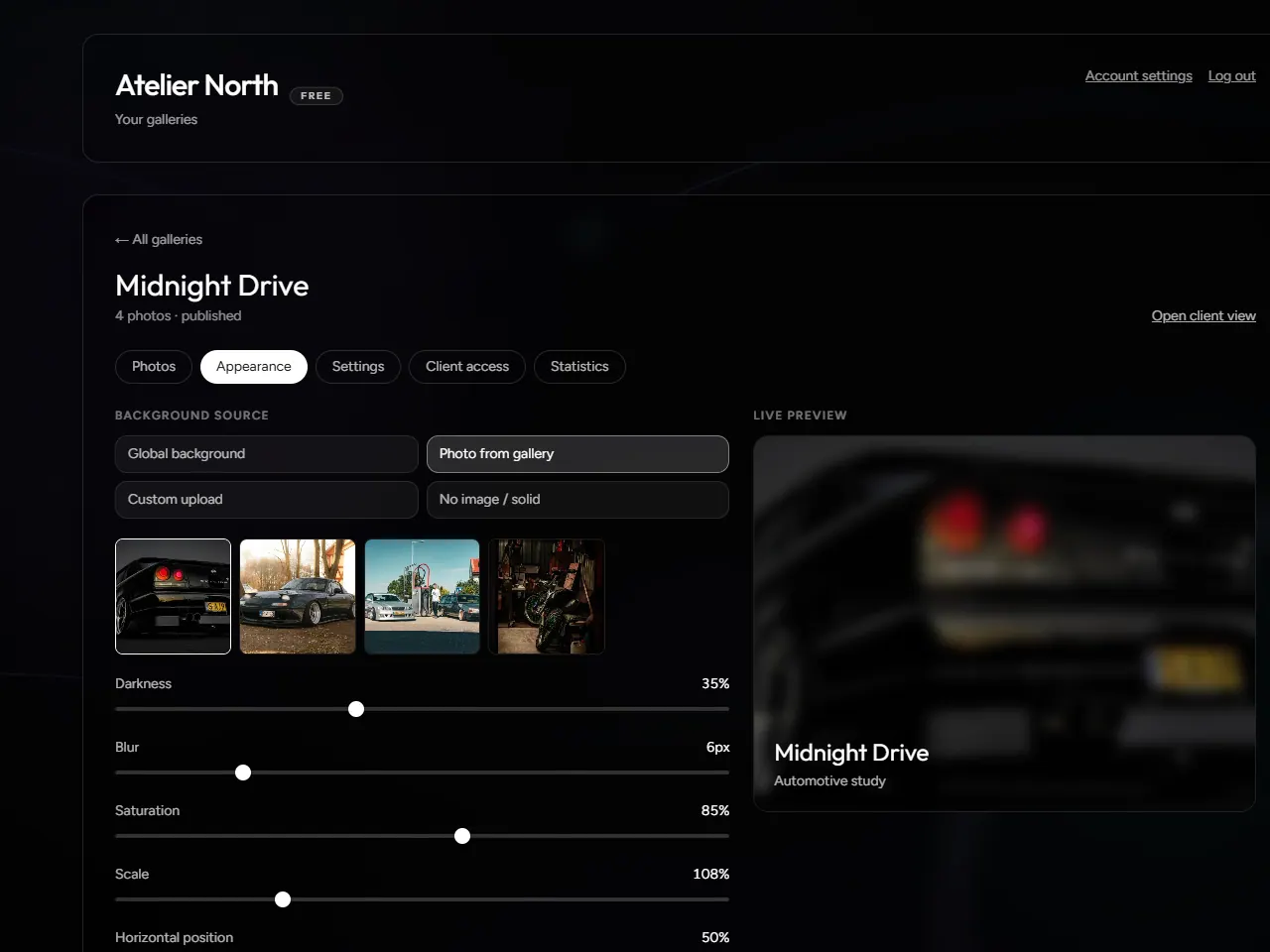Screen dimensions: 1270x952
Task: Pick the black car rear taillights thumbnail
Action: coord(173,596)
